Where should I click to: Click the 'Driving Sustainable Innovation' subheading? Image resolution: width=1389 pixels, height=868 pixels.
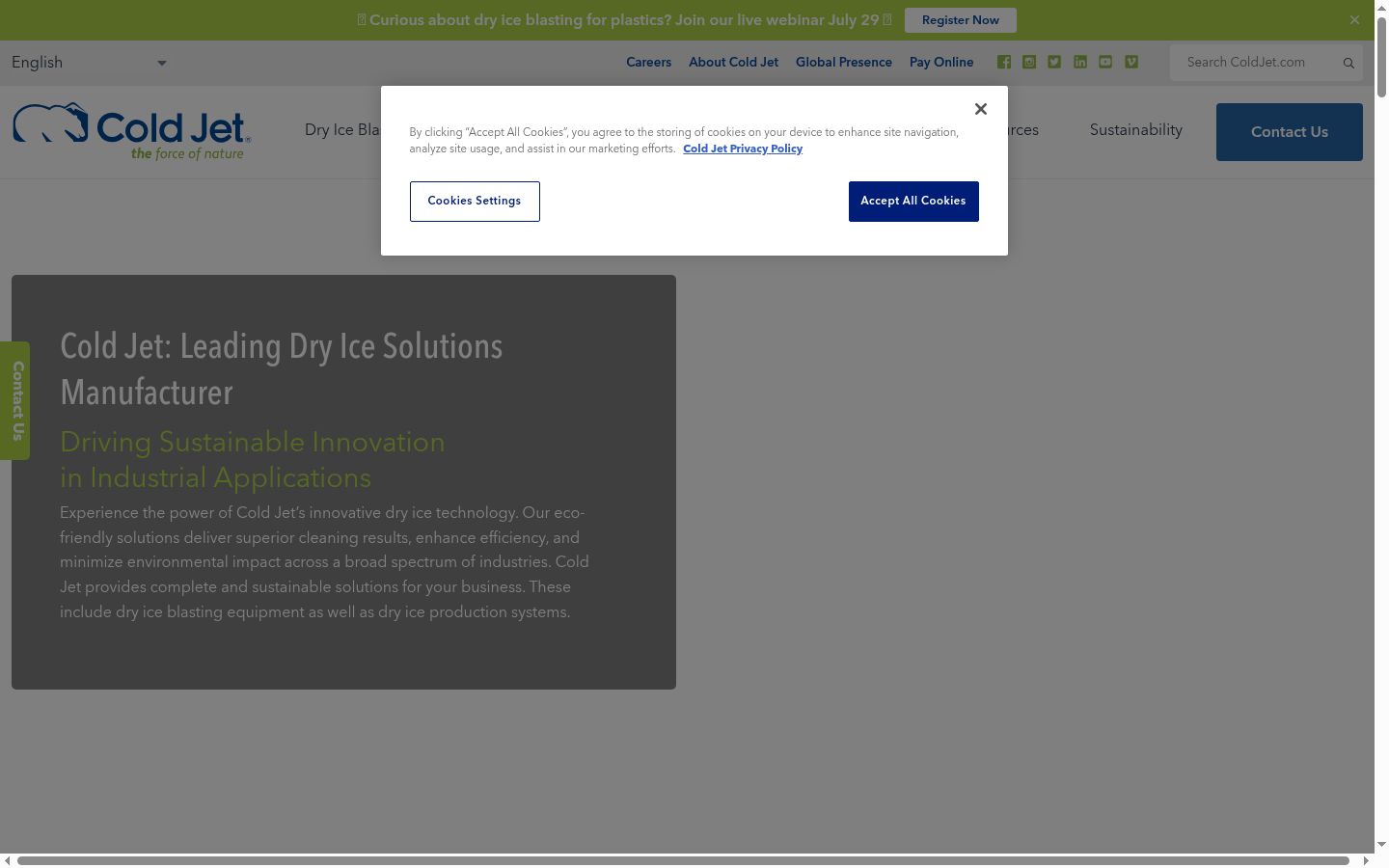pos(253,460)
